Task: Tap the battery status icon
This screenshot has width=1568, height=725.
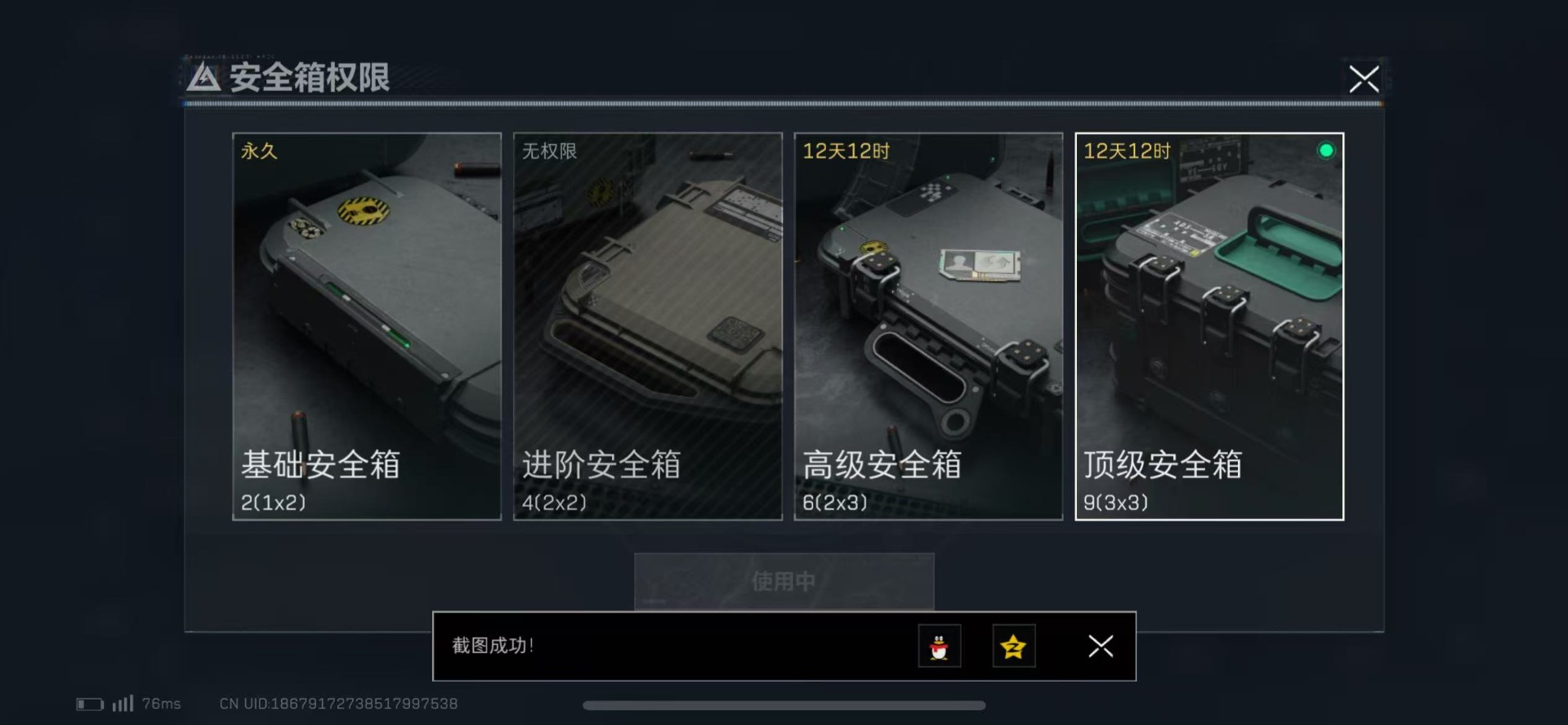Action: coord(90,704)
